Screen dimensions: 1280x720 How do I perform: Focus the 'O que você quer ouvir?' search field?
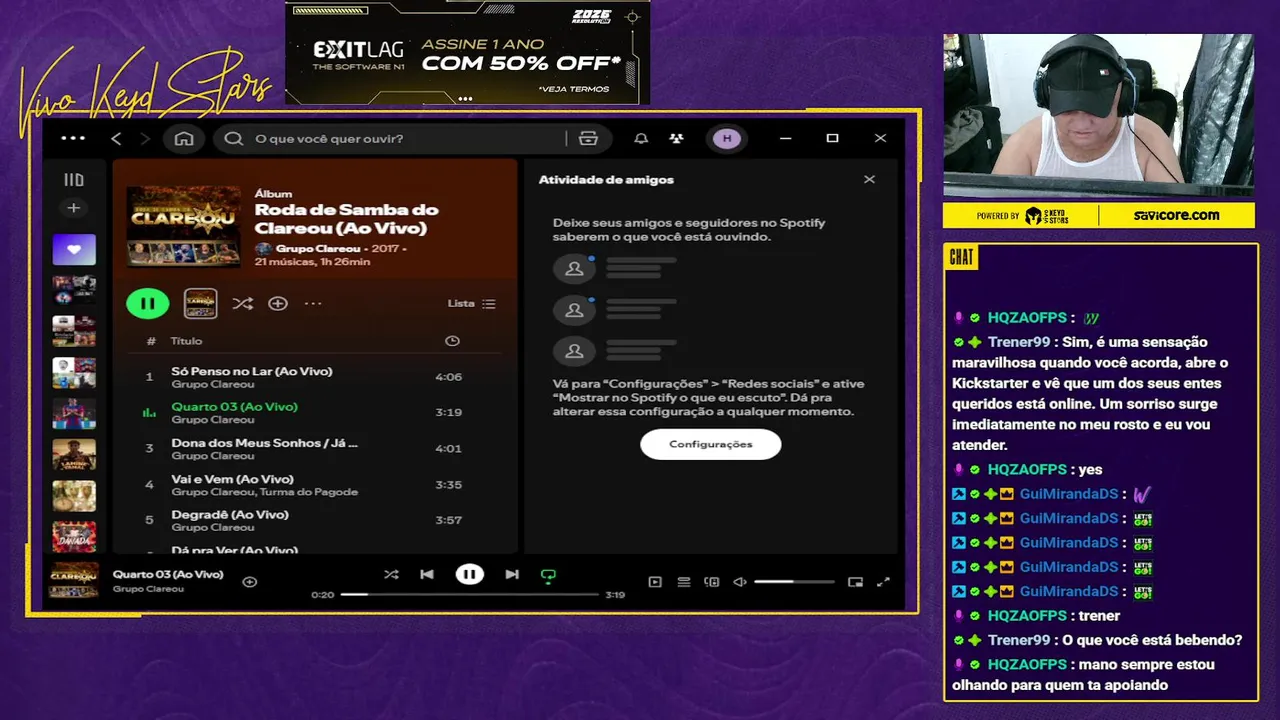tap(400, 139)
